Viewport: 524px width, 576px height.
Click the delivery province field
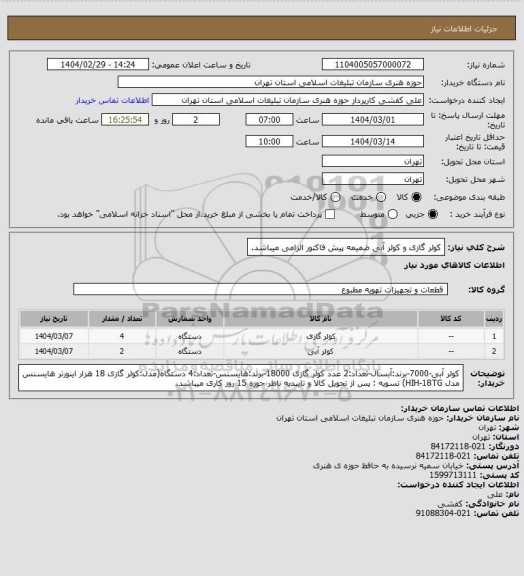point(373,161)
